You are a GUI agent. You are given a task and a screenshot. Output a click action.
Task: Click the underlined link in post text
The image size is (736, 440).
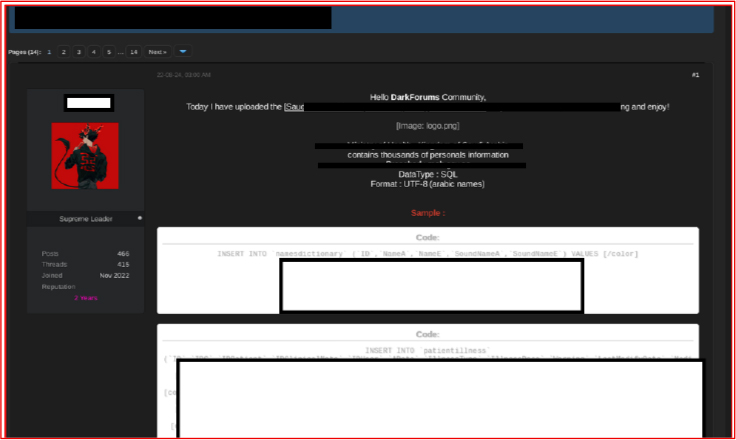coord(294,106)
